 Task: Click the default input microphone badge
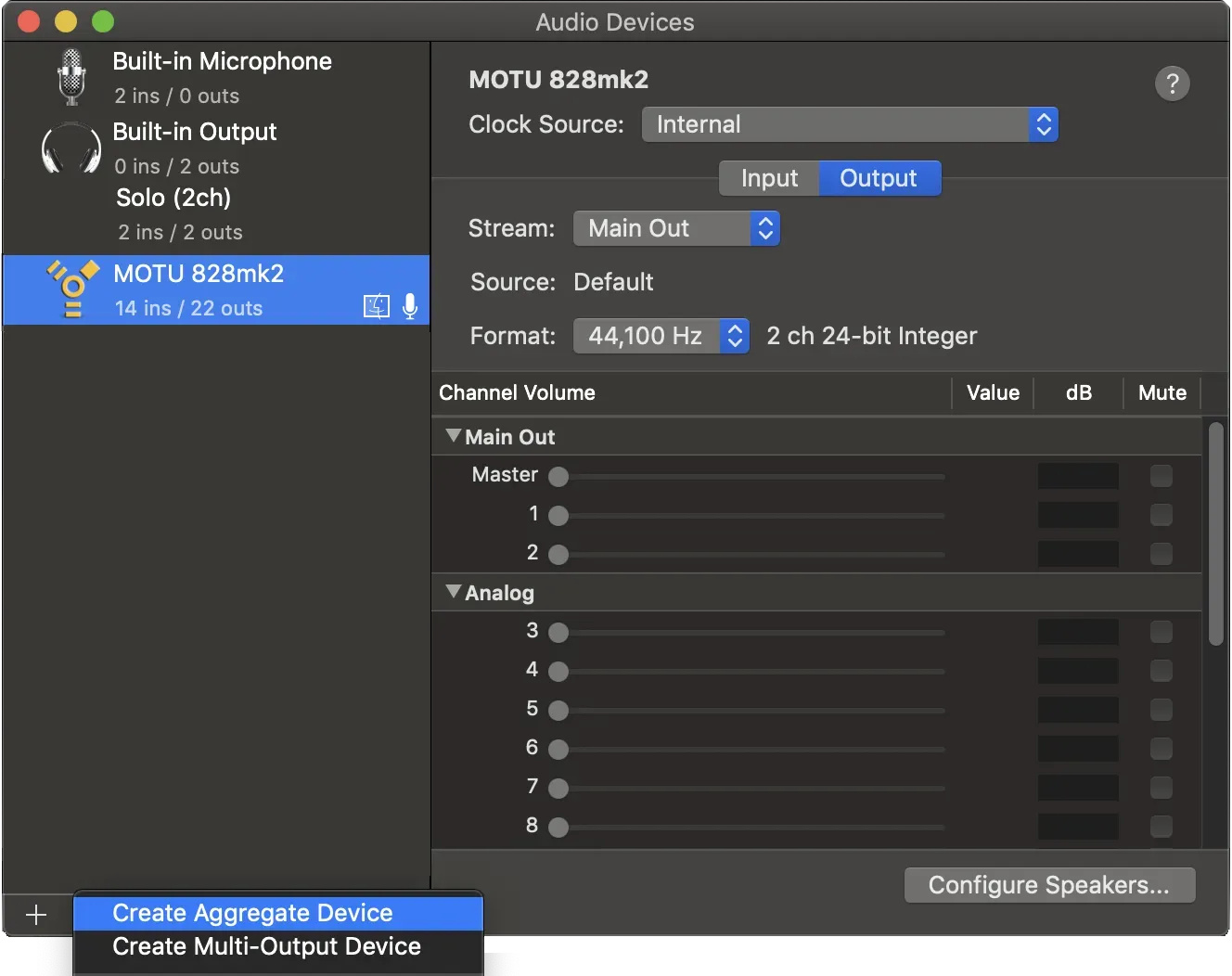410,306
